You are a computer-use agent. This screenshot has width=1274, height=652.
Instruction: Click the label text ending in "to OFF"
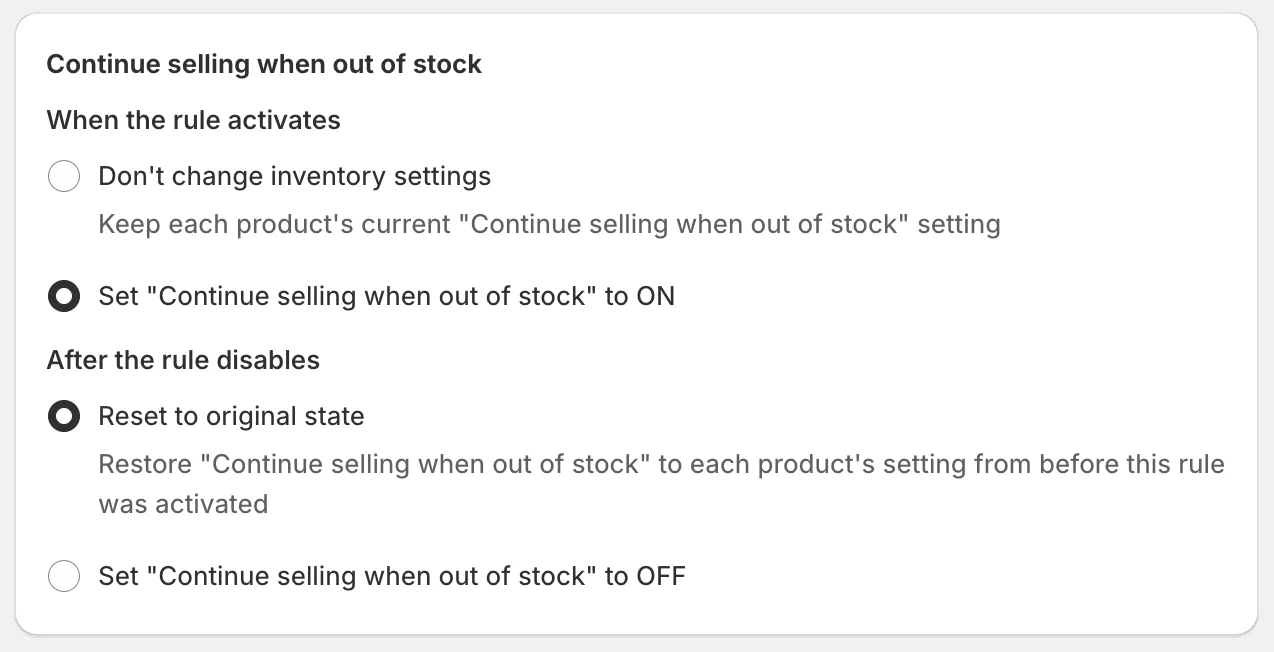click(391, 577)
